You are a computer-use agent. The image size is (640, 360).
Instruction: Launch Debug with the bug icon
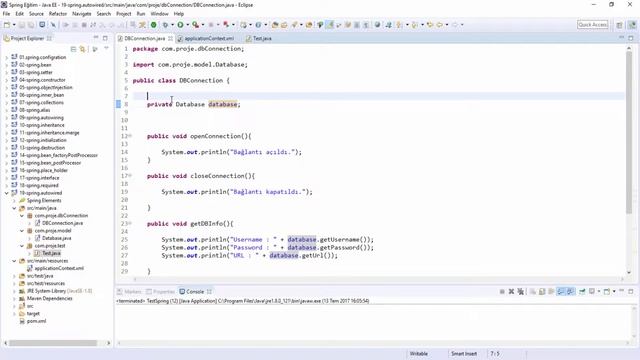click(x=165, y=25)
